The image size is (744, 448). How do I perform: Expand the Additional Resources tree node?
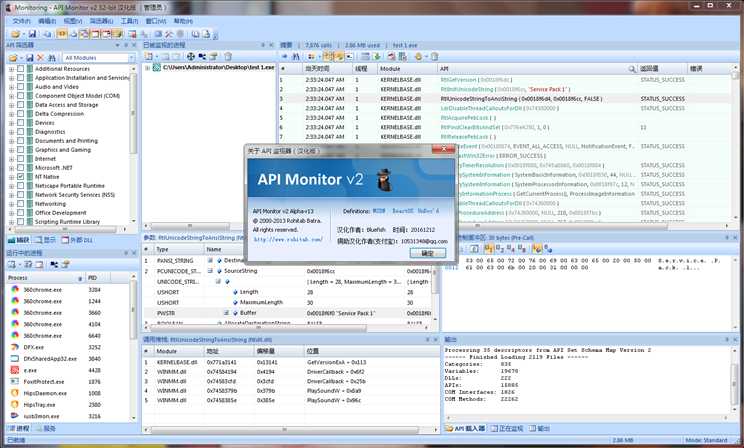point(11,69)
